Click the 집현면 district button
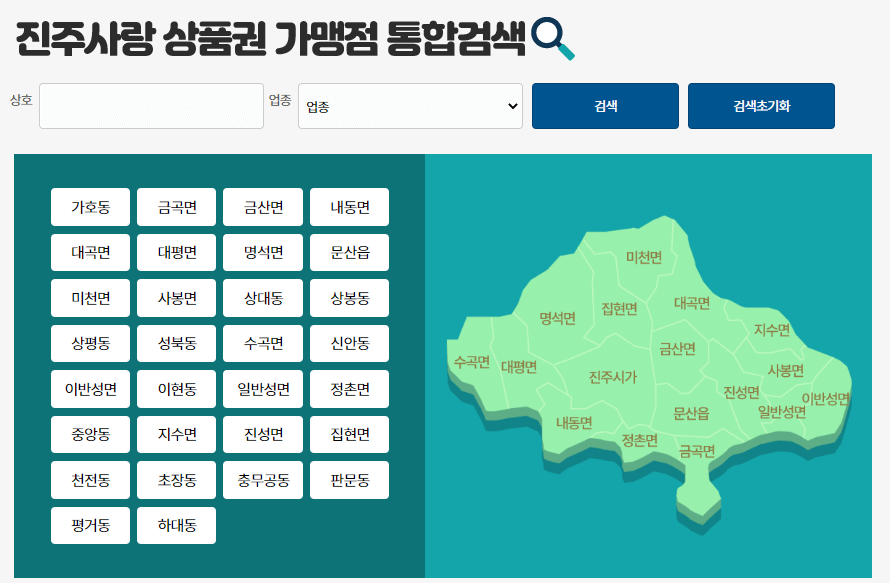 point(348,434)
